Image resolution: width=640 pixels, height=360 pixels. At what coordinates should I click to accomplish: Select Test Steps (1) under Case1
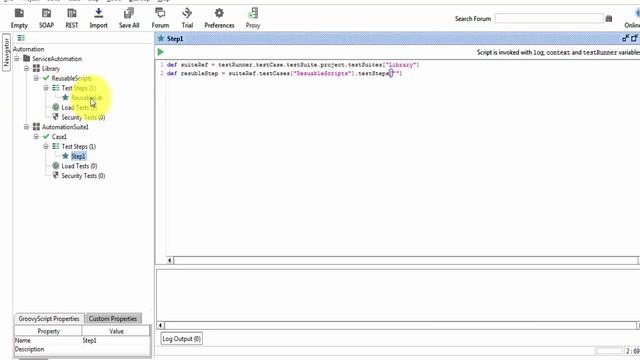tap(78, 147)
